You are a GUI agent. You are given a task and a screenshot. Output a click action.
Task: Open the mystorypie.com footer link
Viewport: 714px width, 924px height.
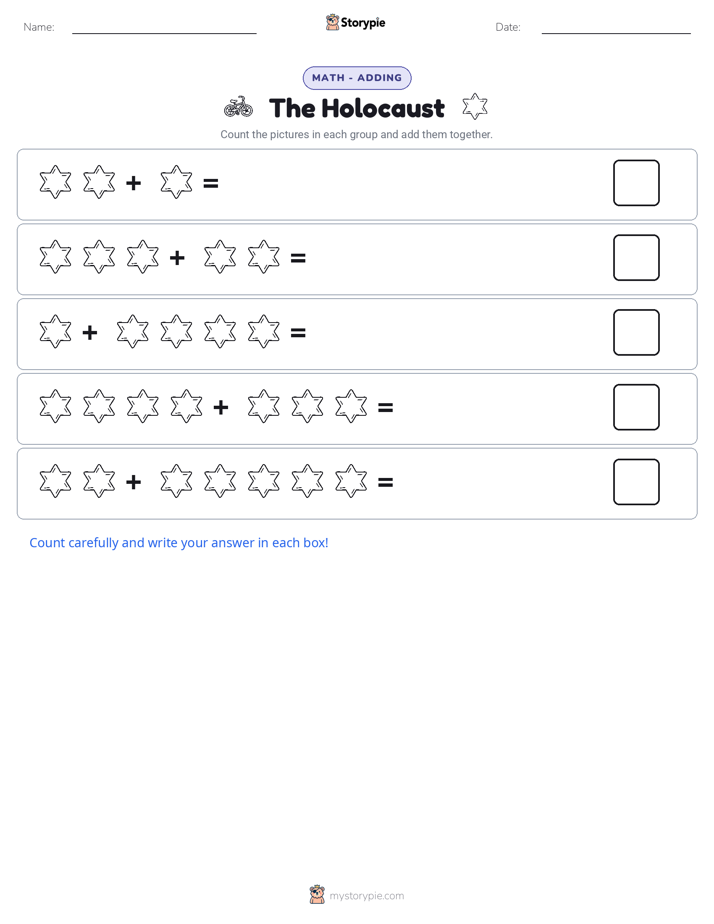pos(366,896)
